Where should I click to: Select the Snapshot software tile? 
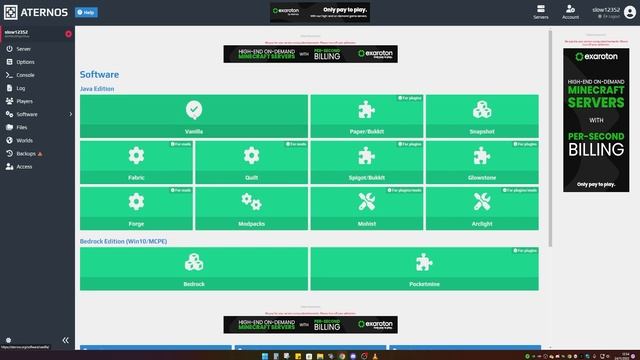482,116
